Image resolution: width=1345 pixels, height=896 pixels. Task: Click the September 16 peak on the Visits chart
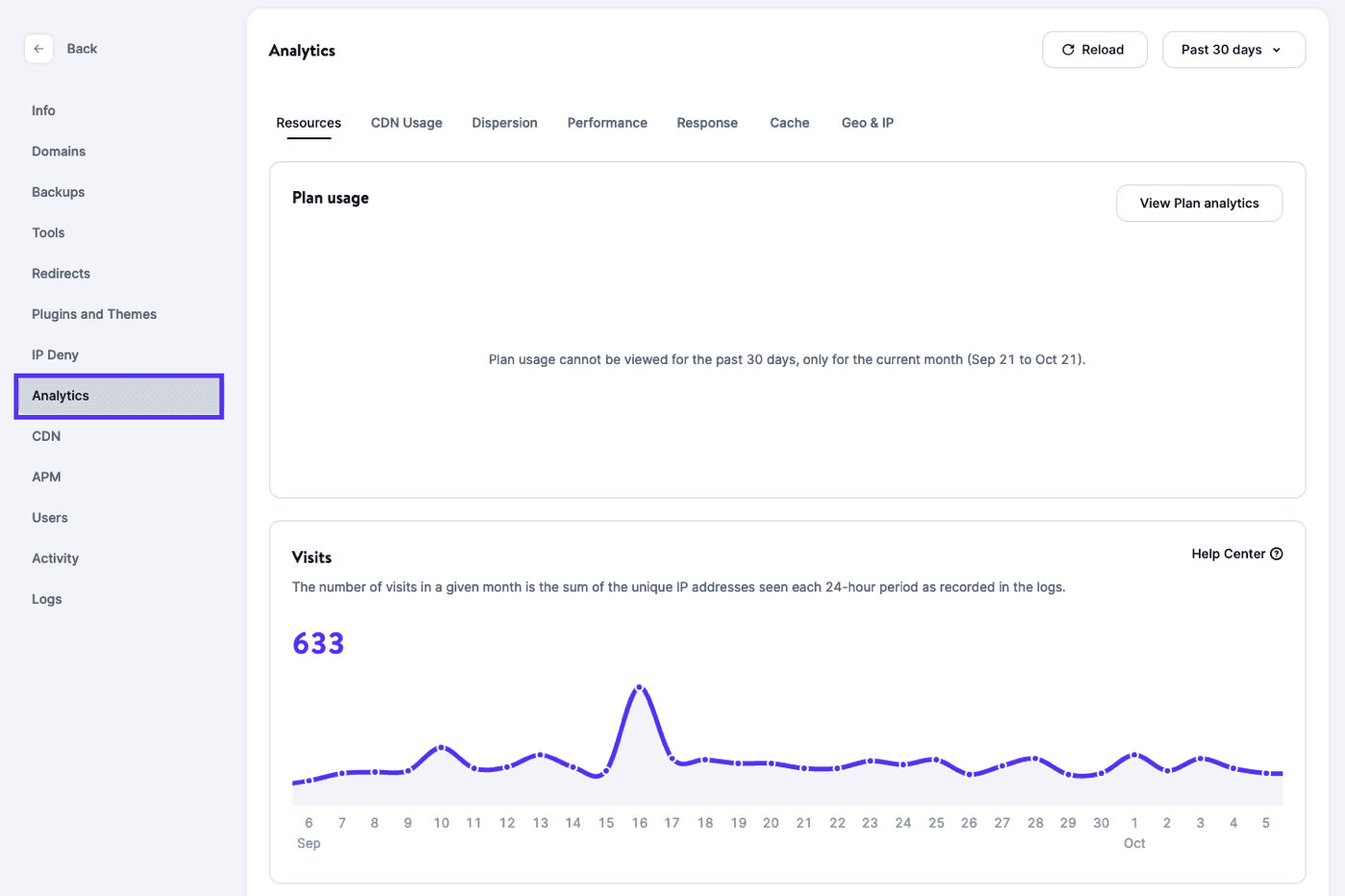tap(640, 686)
